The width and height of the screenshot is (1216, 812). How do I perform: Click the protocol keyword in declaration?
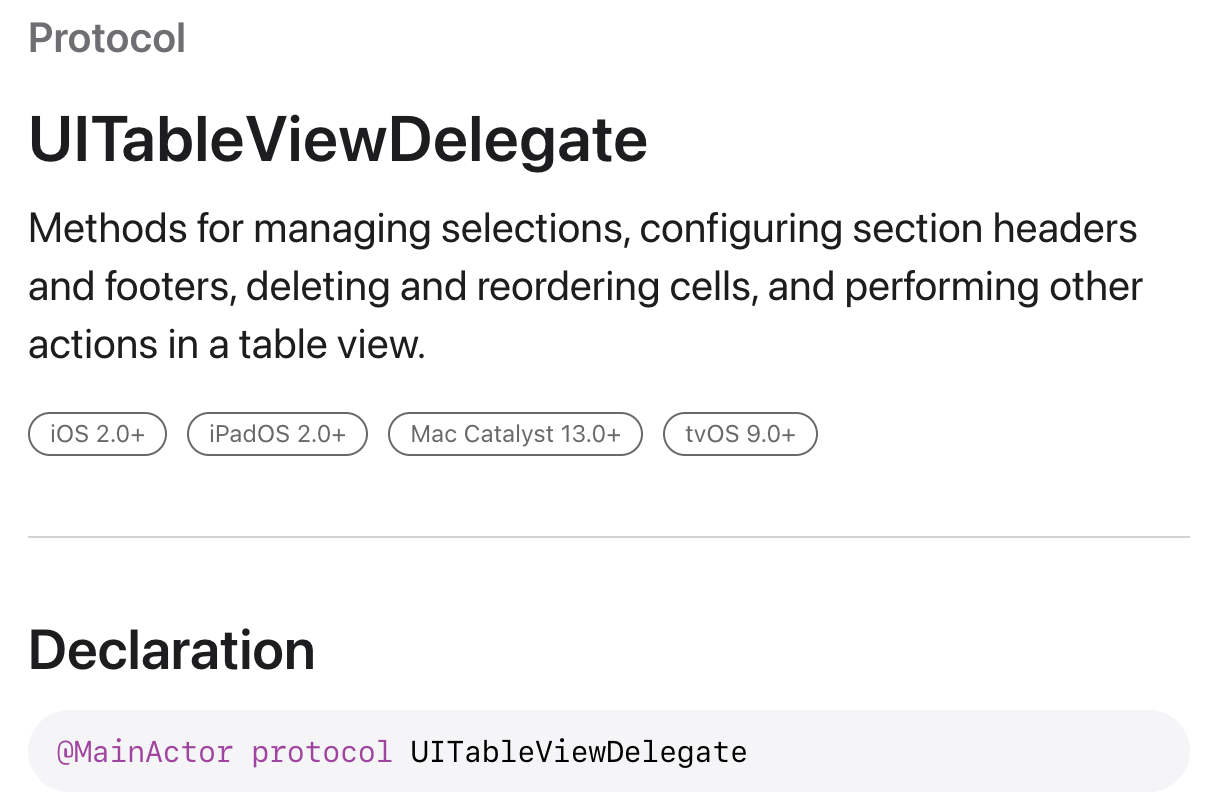[x=322, y=751]
